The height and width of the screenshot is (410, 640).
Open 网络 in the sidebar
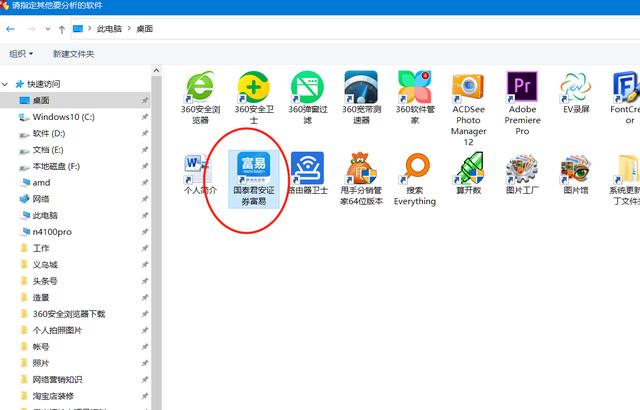click(41, 199)
